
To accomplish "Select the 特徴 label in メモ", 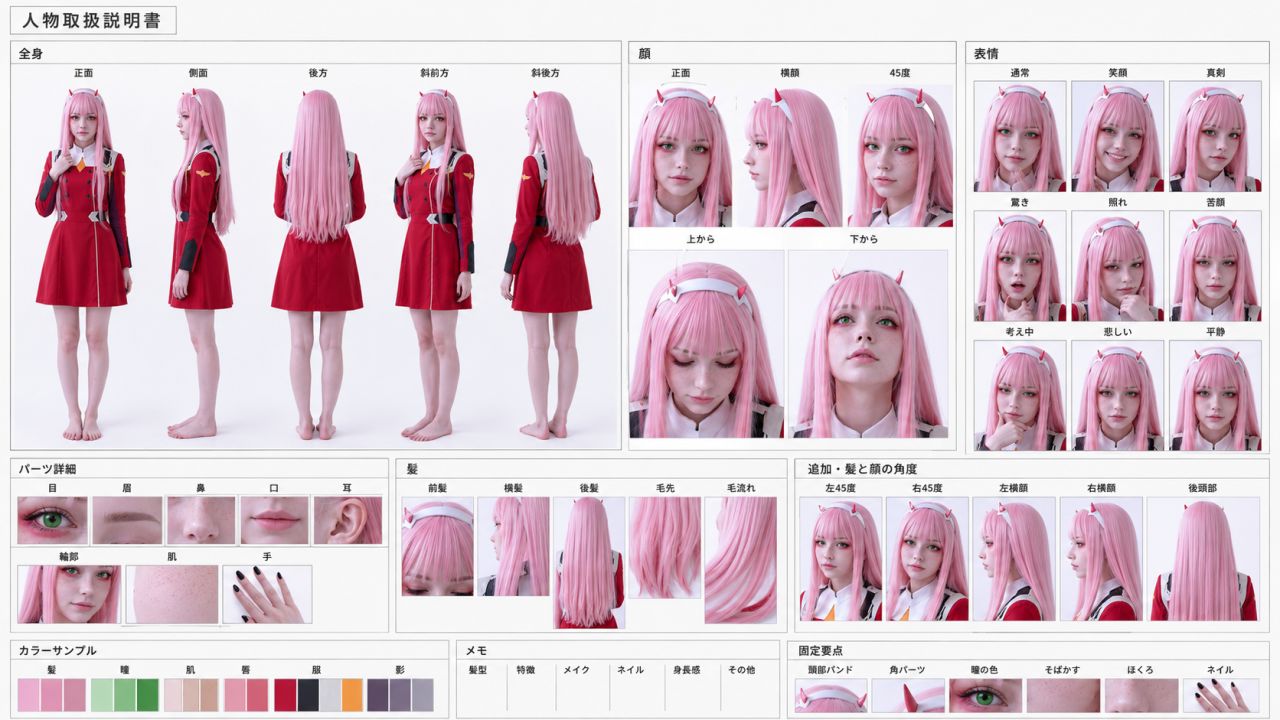I will point(527,670).
